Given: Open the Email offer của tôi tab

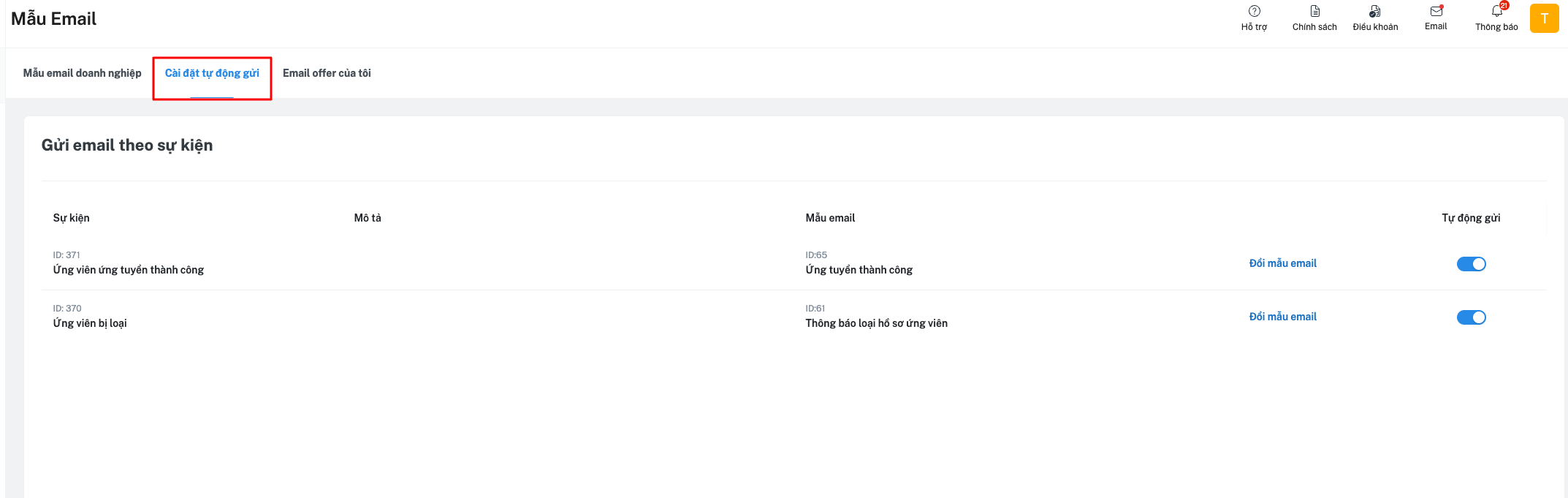Looking at the screenshot, I should pyautogui.click(x=327, y=73).
